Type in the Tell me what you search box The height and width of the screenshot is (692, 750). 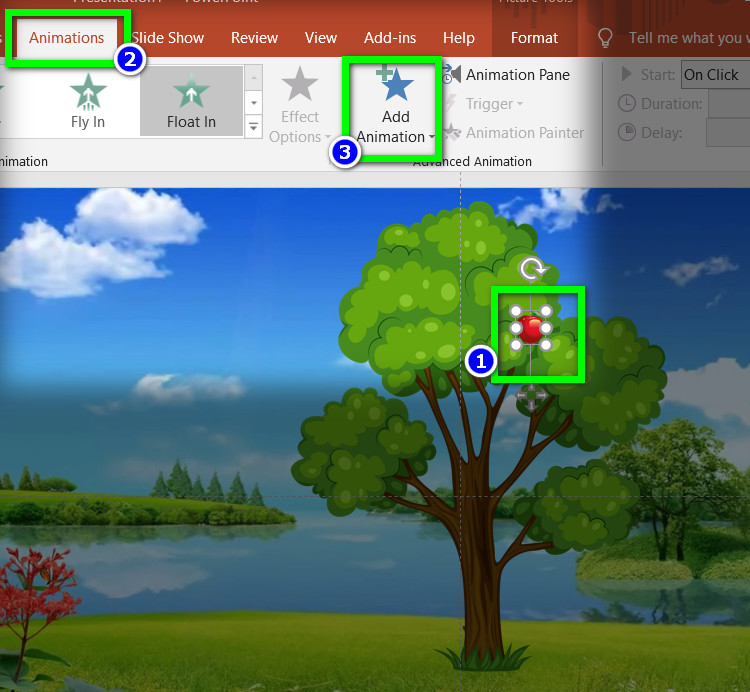point(689,38)
